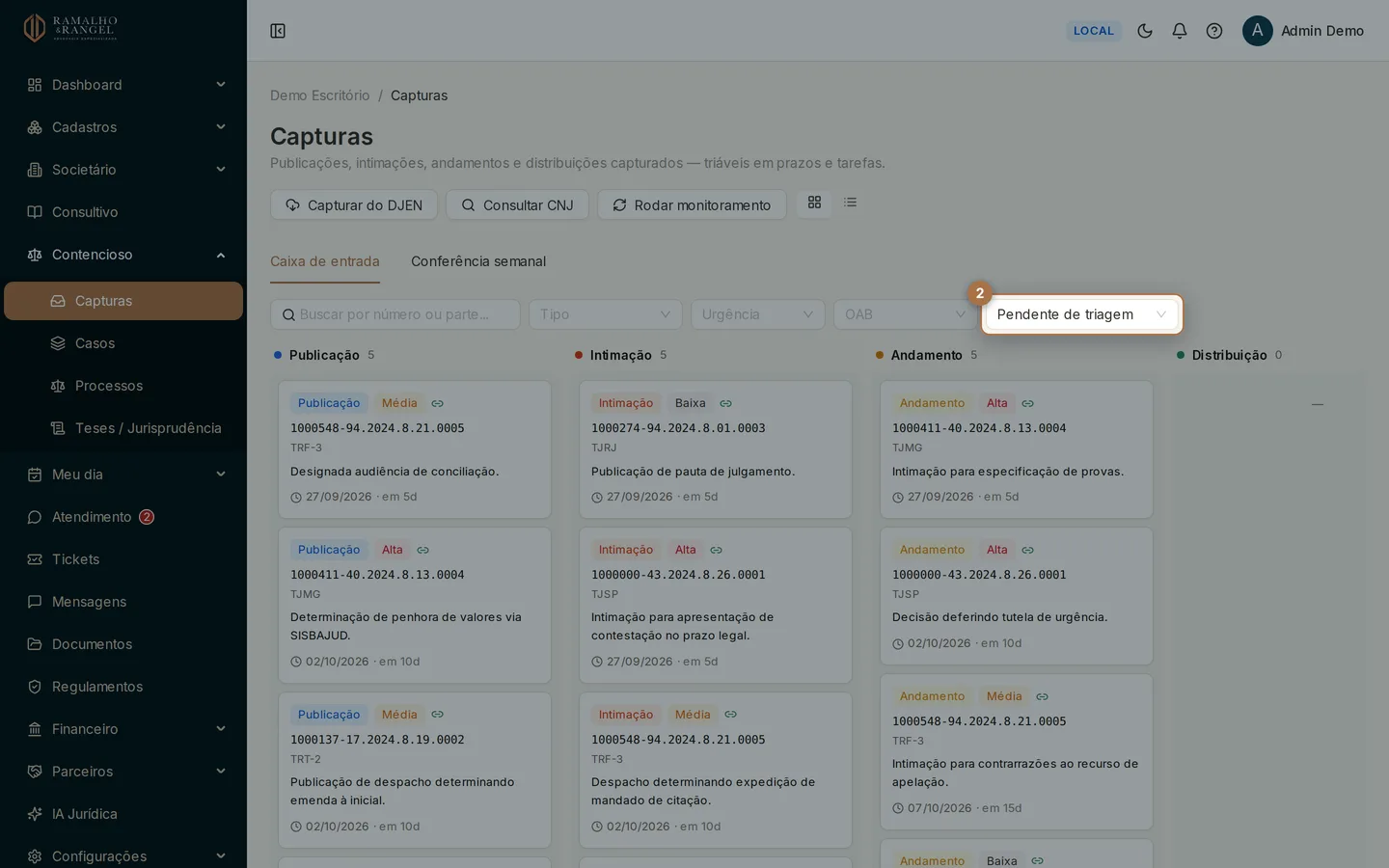The height and width of the screenshot is (868, 1389).
Task: Click link icon on Publicação 1000411-40 card
Action: (422, 550)
